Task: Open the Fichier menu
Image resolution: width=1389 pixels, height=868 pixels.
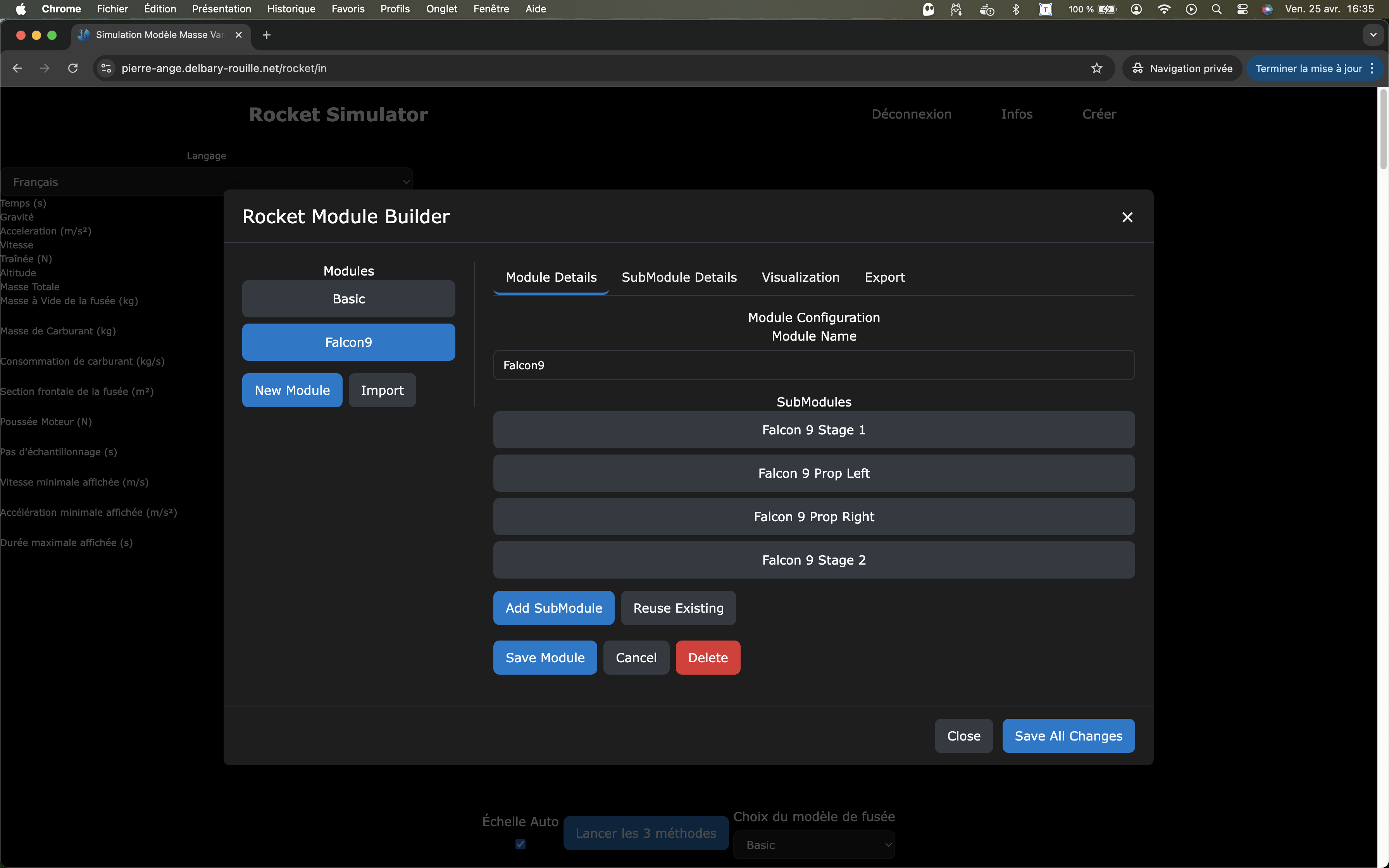Action: pyautogui.click(x=112, y=9)
